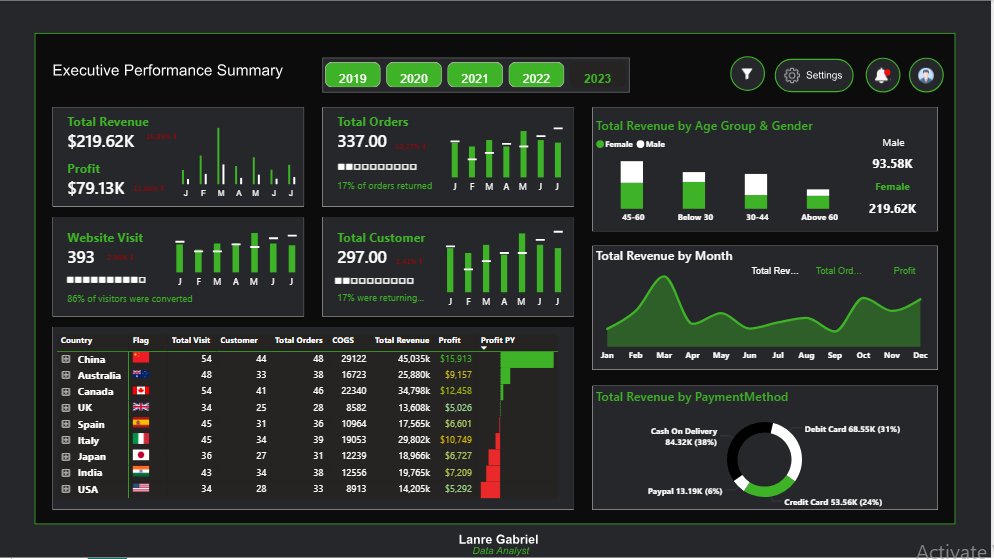
Task: Click the Cash On Delivery label
Action: [683, 436]
